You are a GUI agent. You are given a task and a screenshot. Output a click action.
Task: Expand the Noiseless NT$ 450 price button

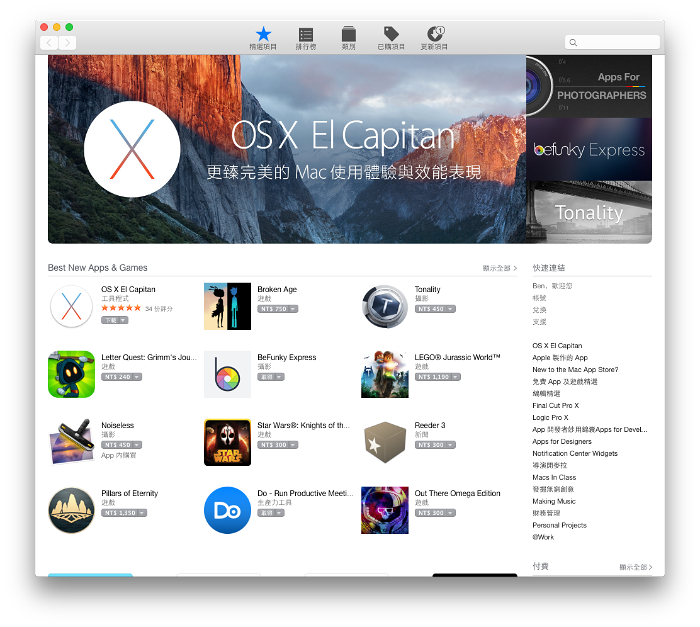[x=121, y=445]
